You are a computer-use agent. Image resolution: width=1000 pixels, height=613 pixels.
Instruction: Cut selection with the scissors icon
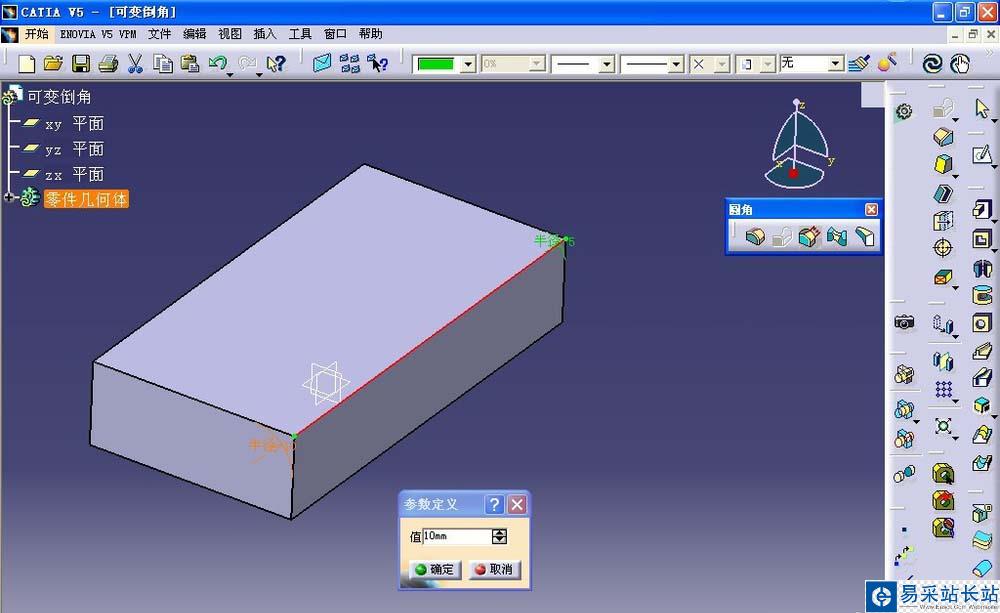[135, 64]
